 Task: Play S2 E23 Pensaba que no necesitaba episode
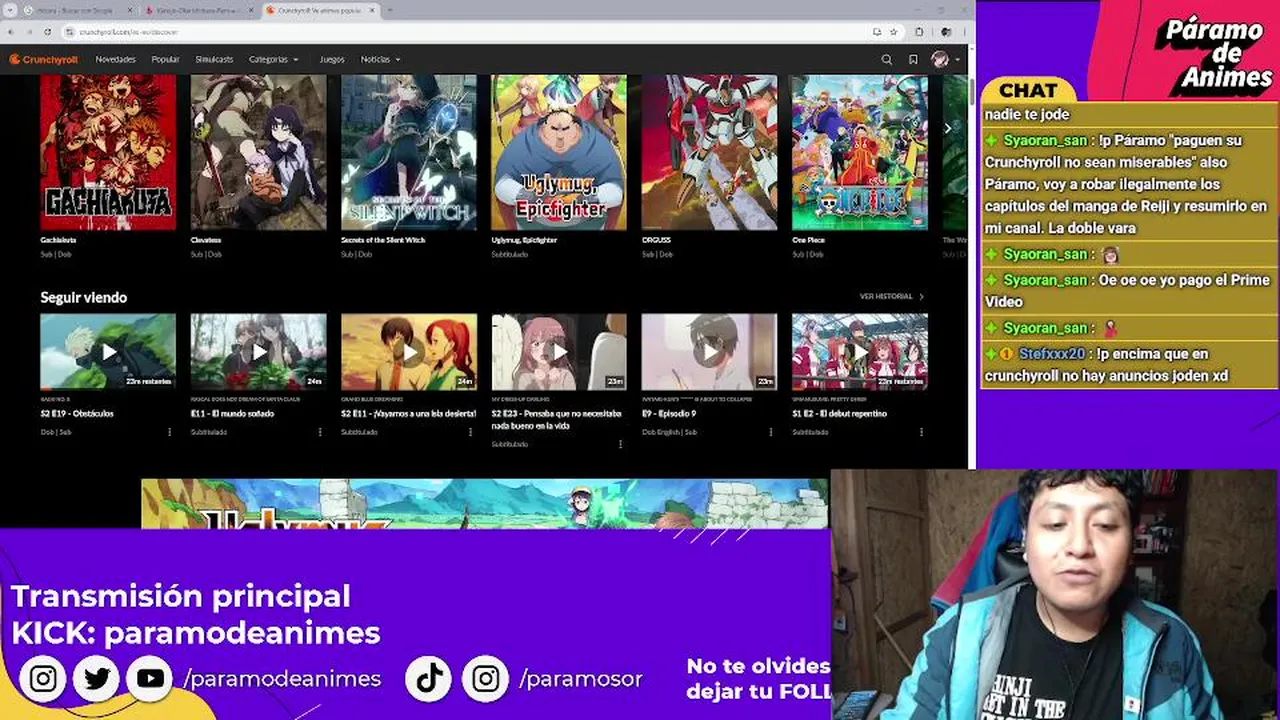pos(559,351)
